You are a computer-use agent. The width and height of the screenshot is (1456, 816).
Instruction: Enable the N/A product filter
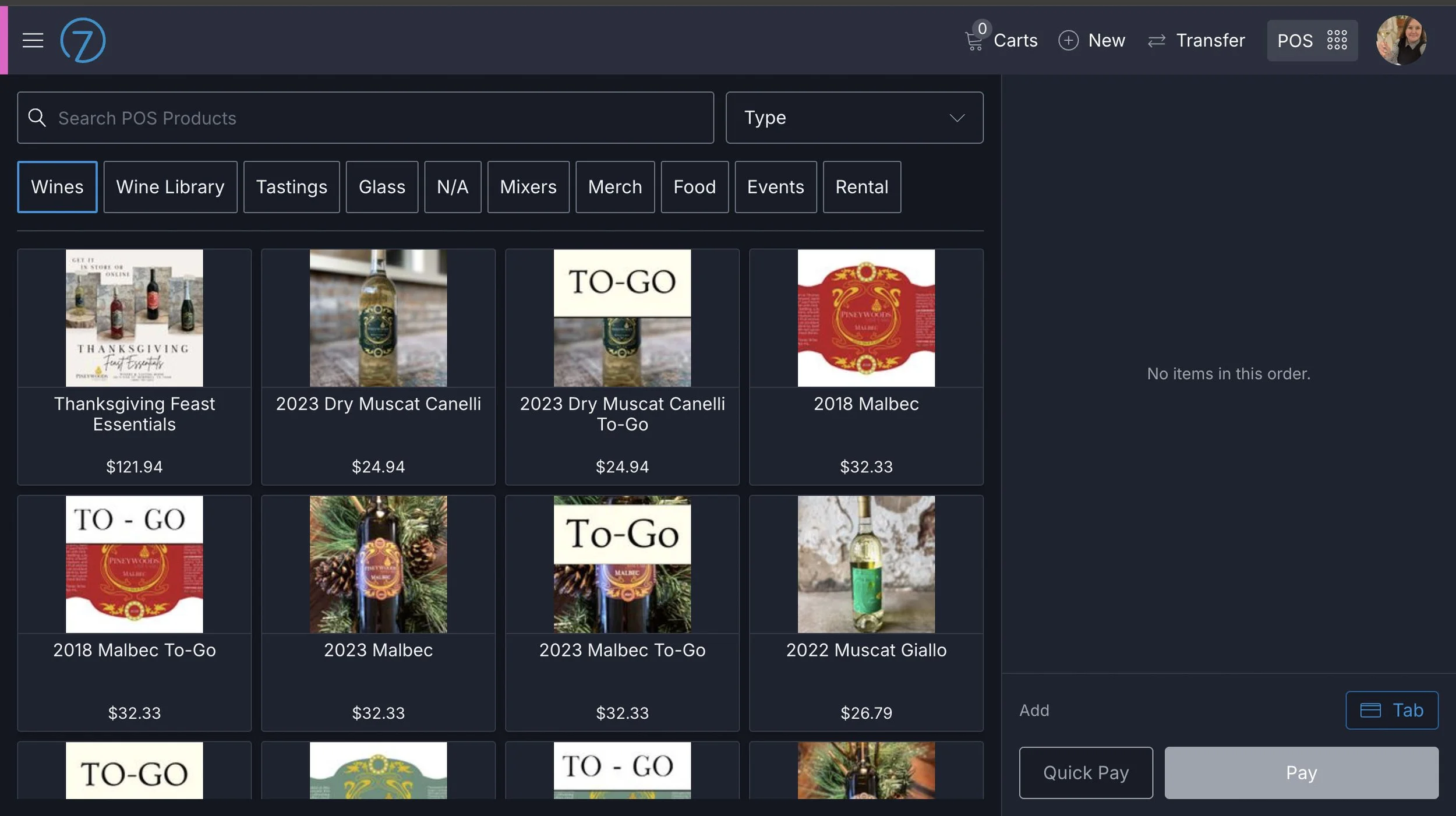click(453, 187)
